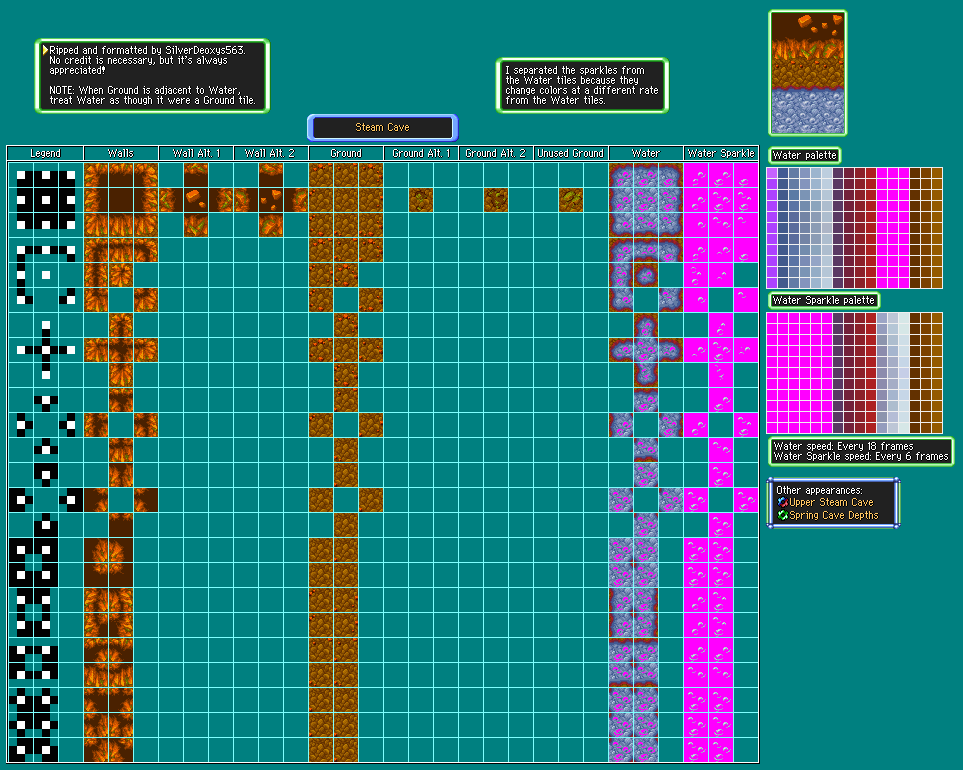Click the tileset preview thumbnail in the corner
This screenshot has height=770, width=963.
[808, 73]
